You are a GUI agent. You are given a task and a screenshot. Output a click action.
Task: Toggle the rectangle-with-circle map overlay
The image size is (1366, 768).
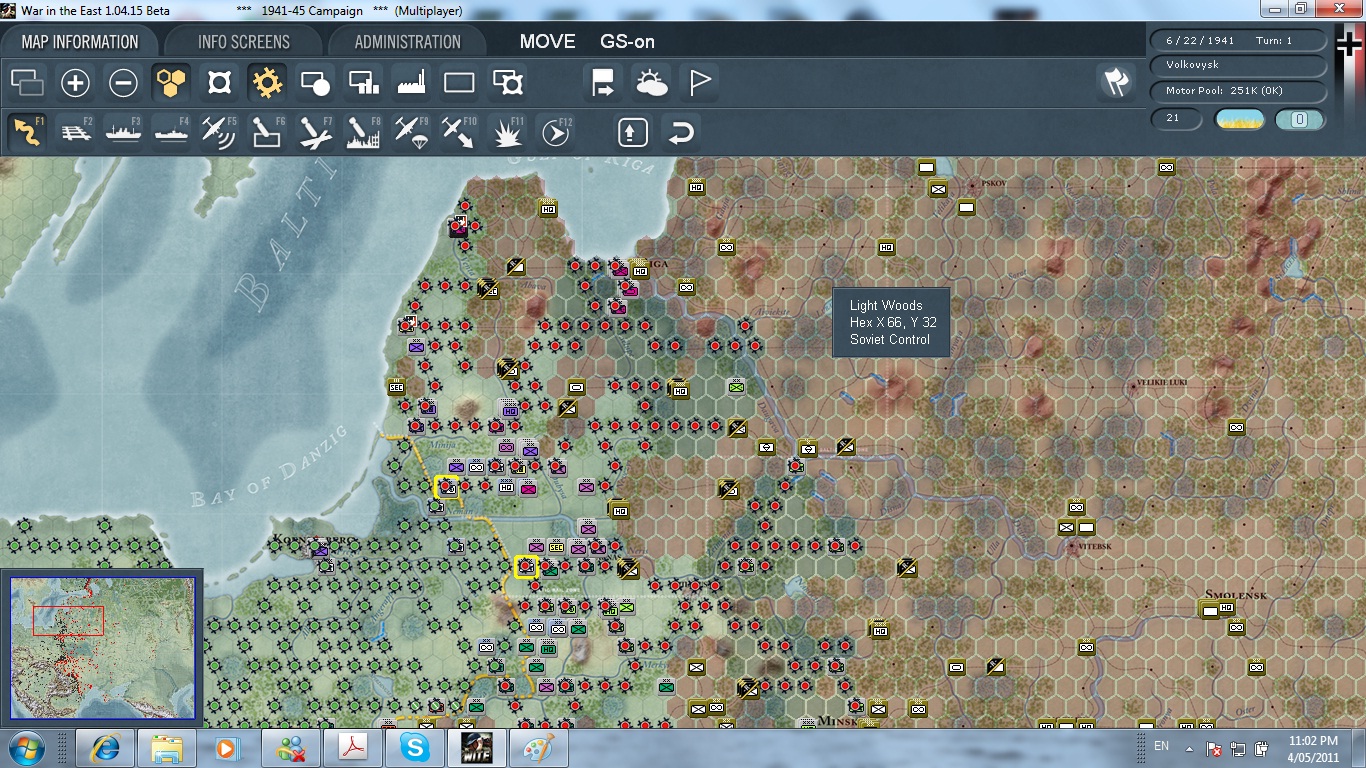[x=315, y=83]
